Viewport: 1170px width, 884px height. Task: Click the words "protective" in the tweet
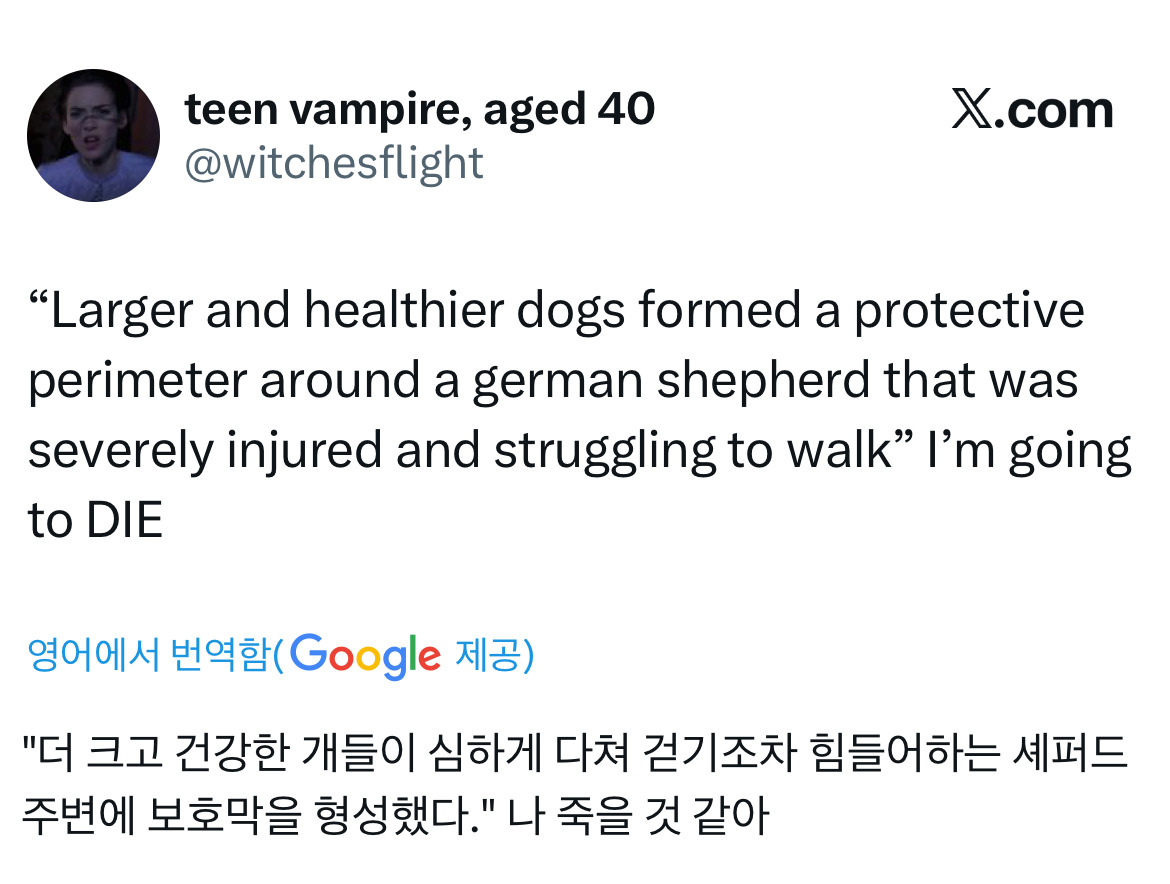(x=968, y=310)
